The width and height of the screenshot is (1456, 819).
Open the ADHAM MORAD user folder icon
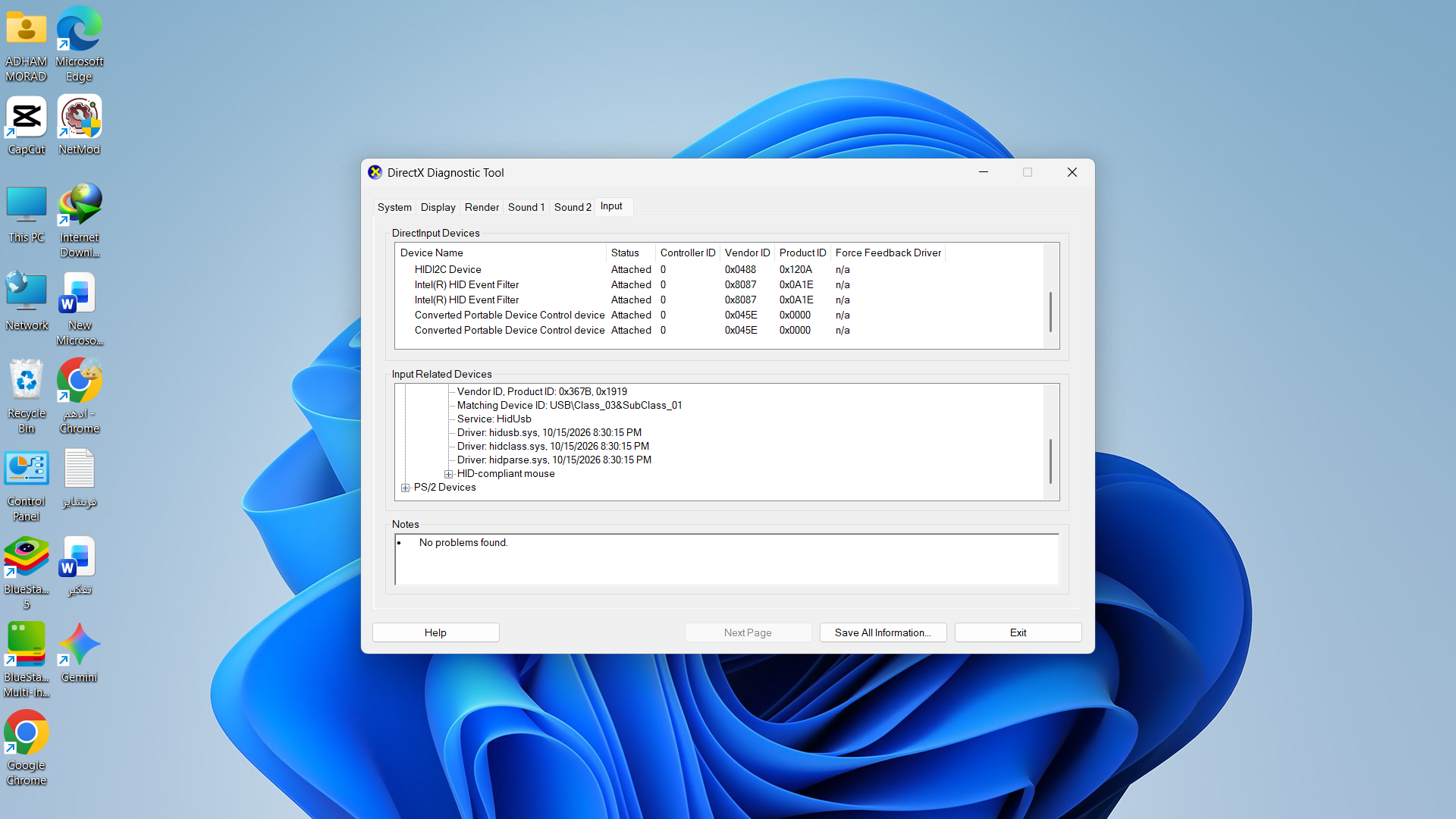[27, 44]
